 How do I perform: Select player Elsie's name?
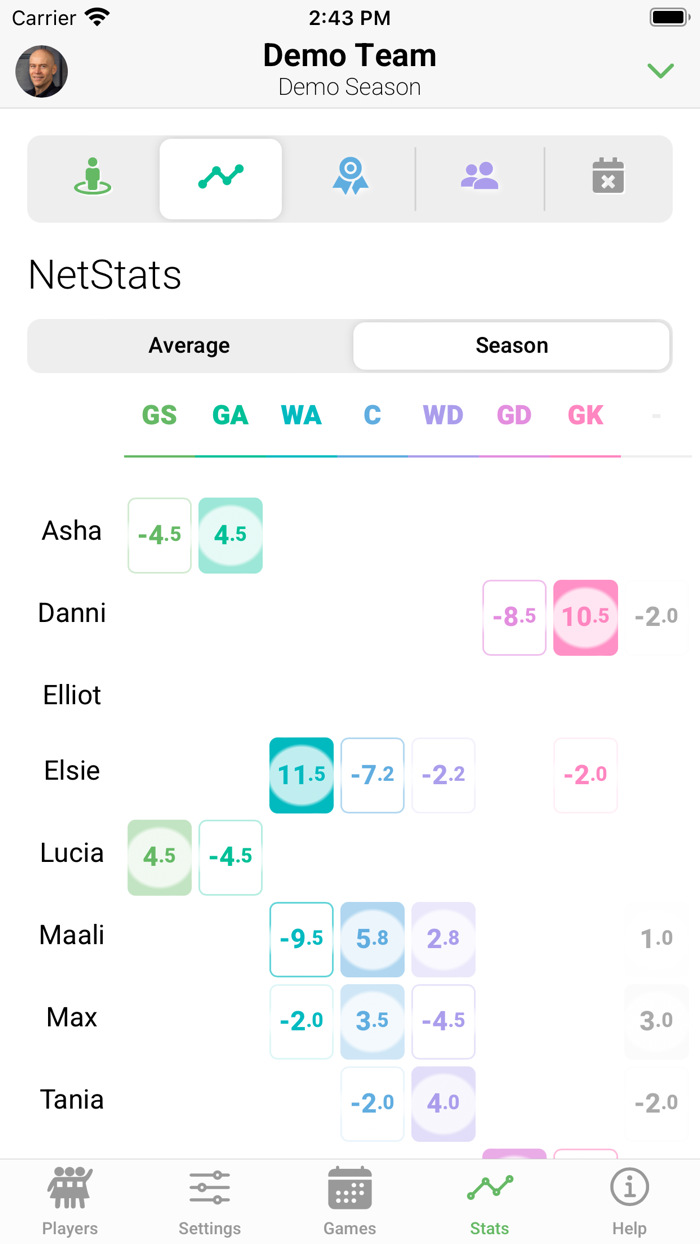click(70, 771)
